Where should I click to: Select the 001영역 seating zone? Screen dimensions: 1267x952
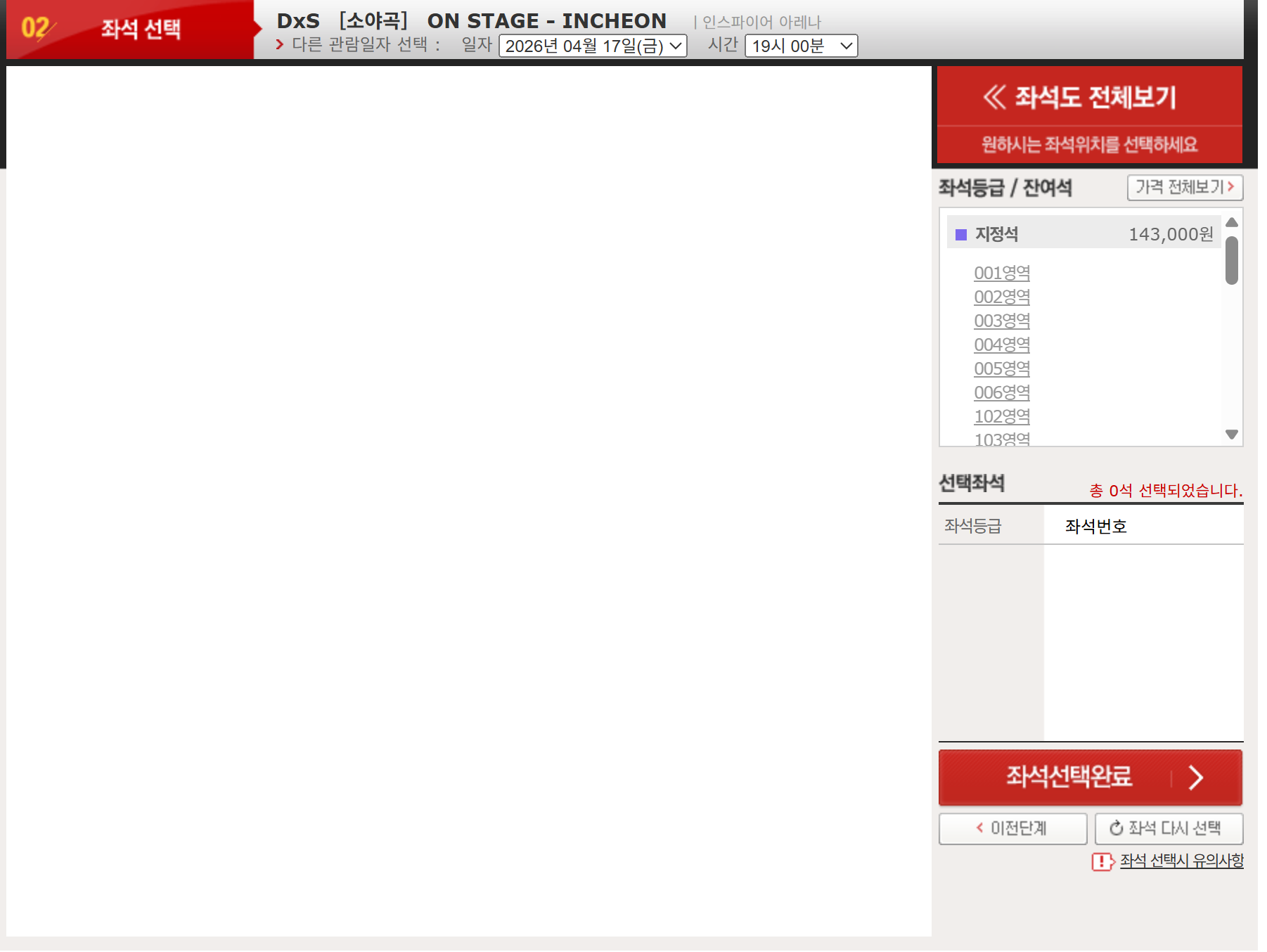tap(1002, 273)
